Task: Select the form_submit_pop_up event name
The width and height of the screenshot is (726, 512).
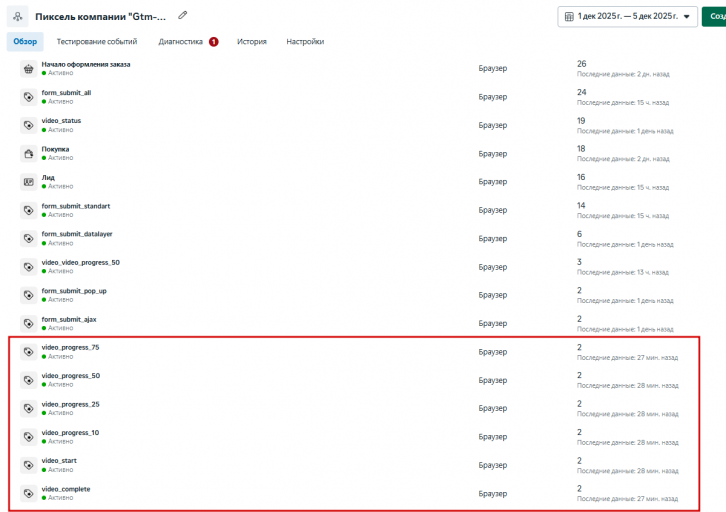Action: pyautogui.click(x=74, y=291)
